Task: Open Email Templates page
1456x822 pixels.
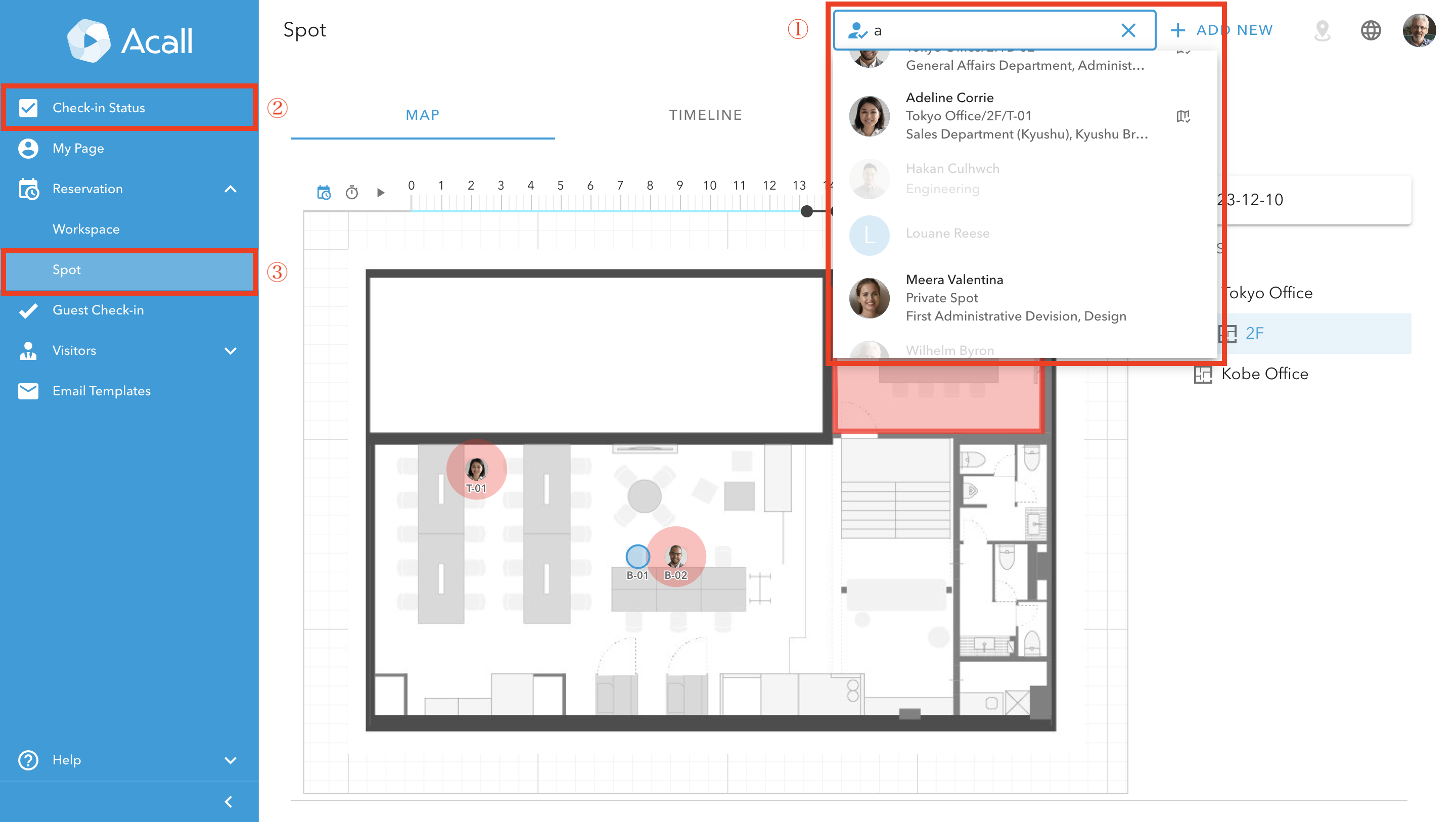Action: click(129, 391)
